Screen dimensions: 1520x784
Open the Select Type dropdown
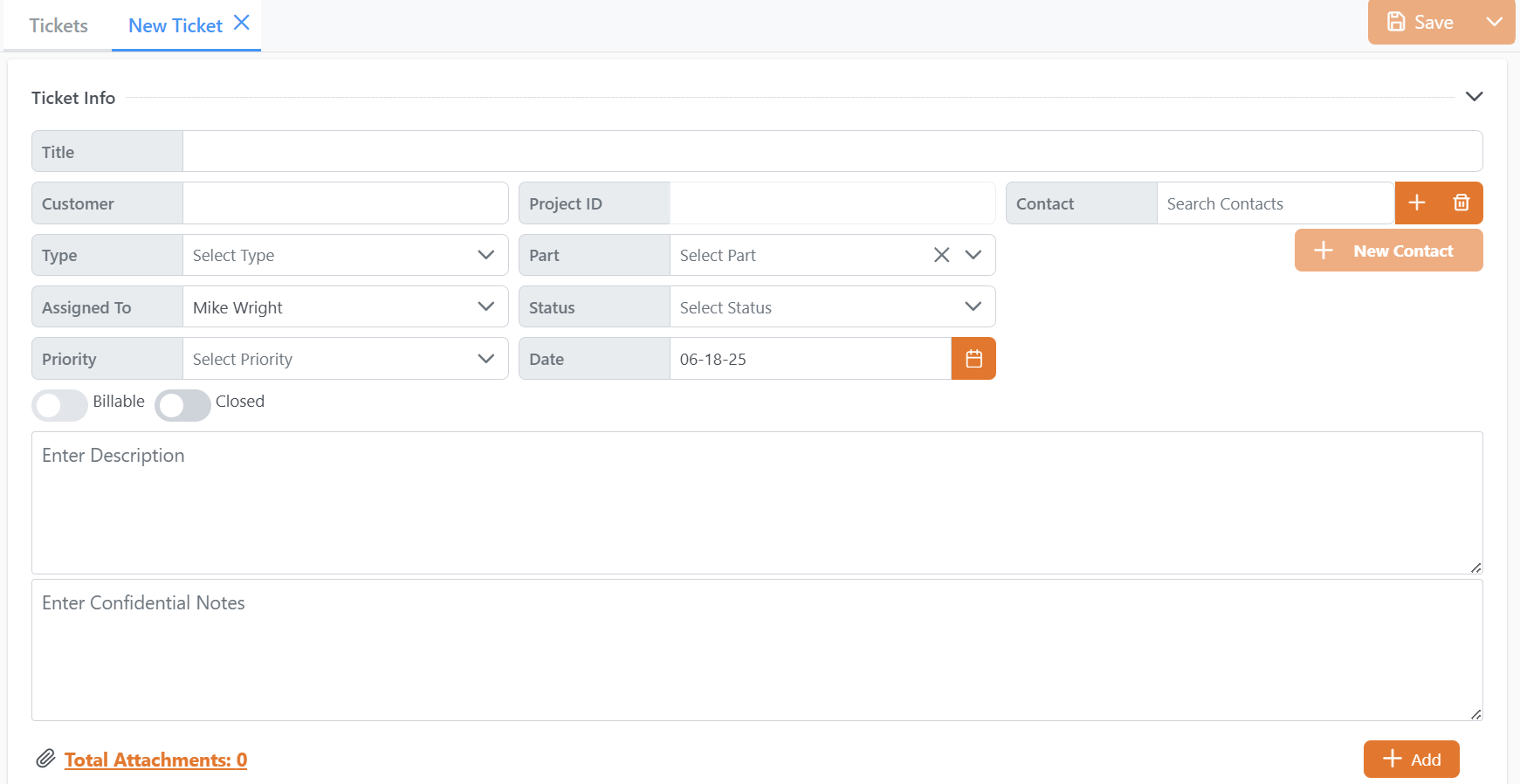[345, 255]
